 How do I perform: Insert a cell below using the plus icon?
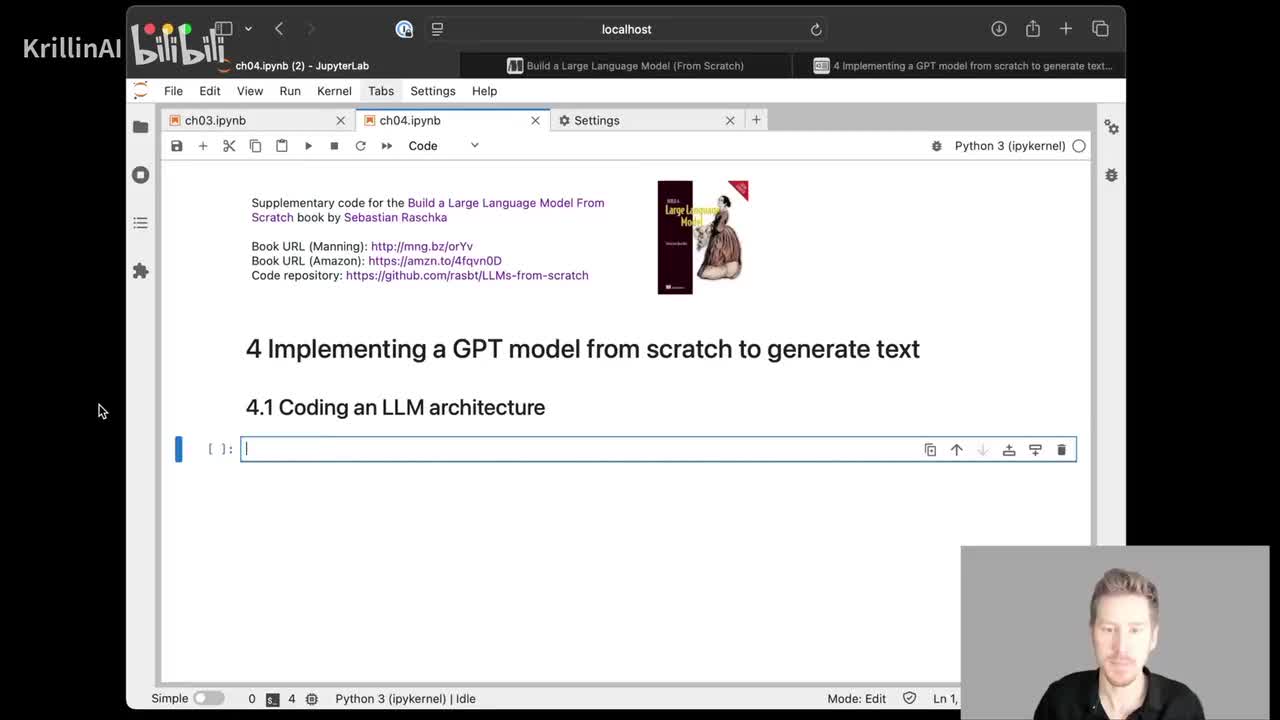pyautogui.click(x=203, y=146)
